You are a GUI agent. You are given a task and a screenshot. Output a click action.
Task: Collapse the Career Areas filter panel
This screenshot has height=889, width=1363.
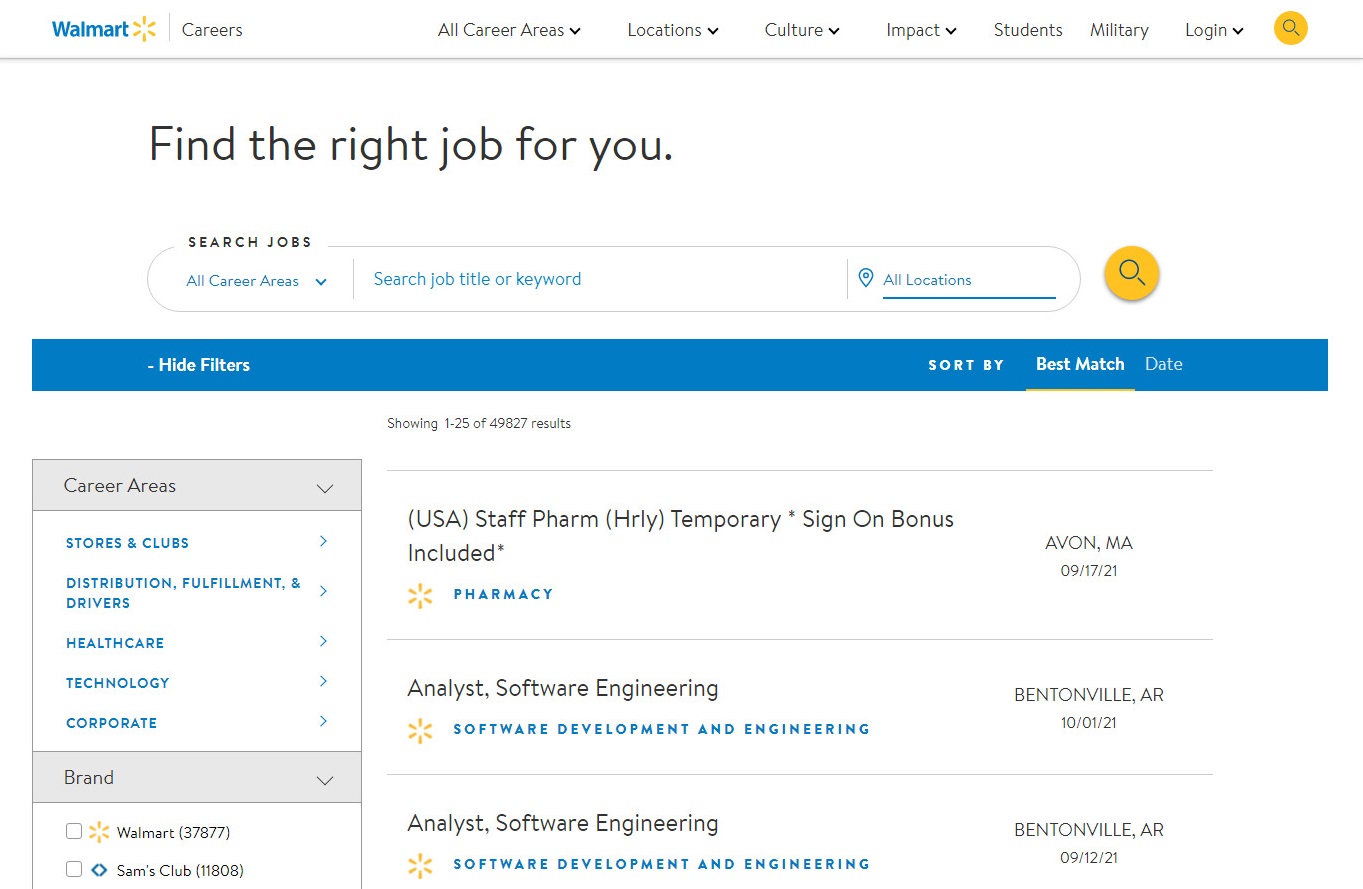[x=324, y=487]
